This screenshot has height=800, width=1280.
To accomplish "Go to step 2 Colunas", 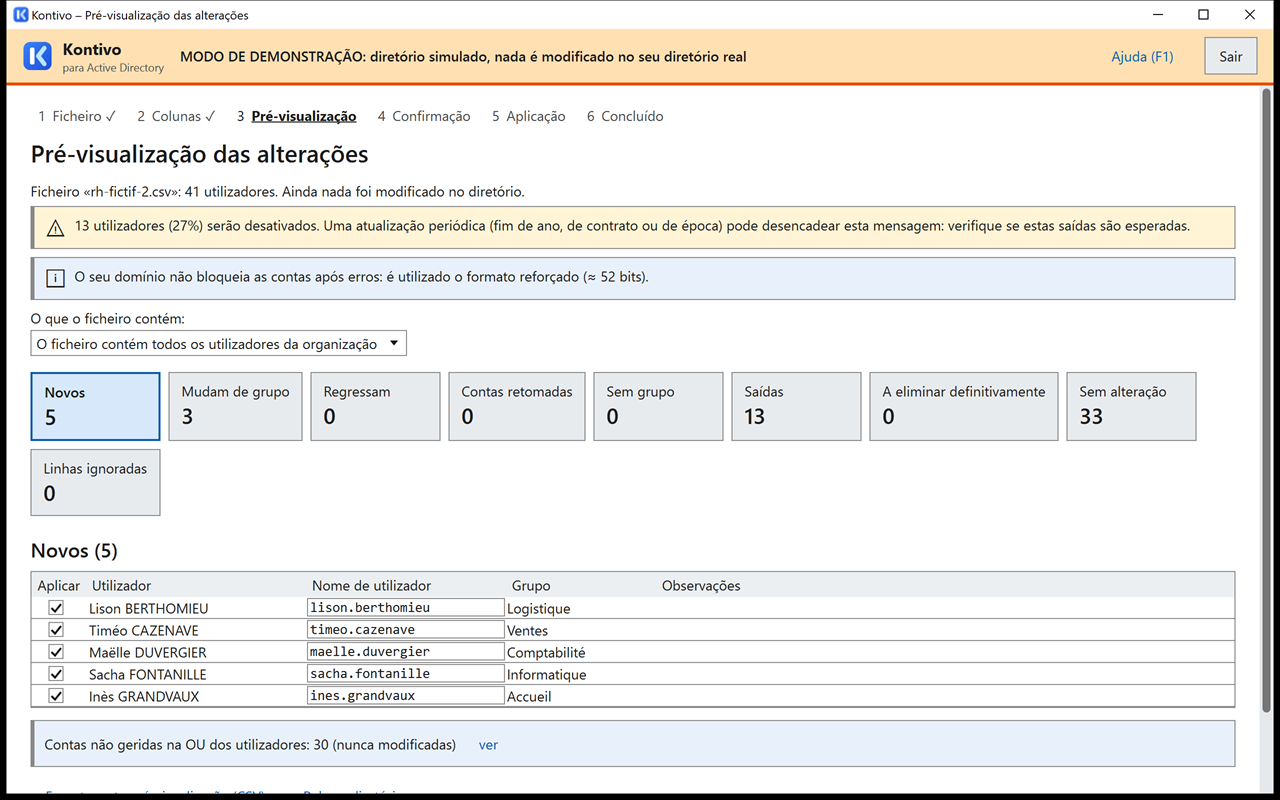I will pyautogui.click(x=177, y=116).
